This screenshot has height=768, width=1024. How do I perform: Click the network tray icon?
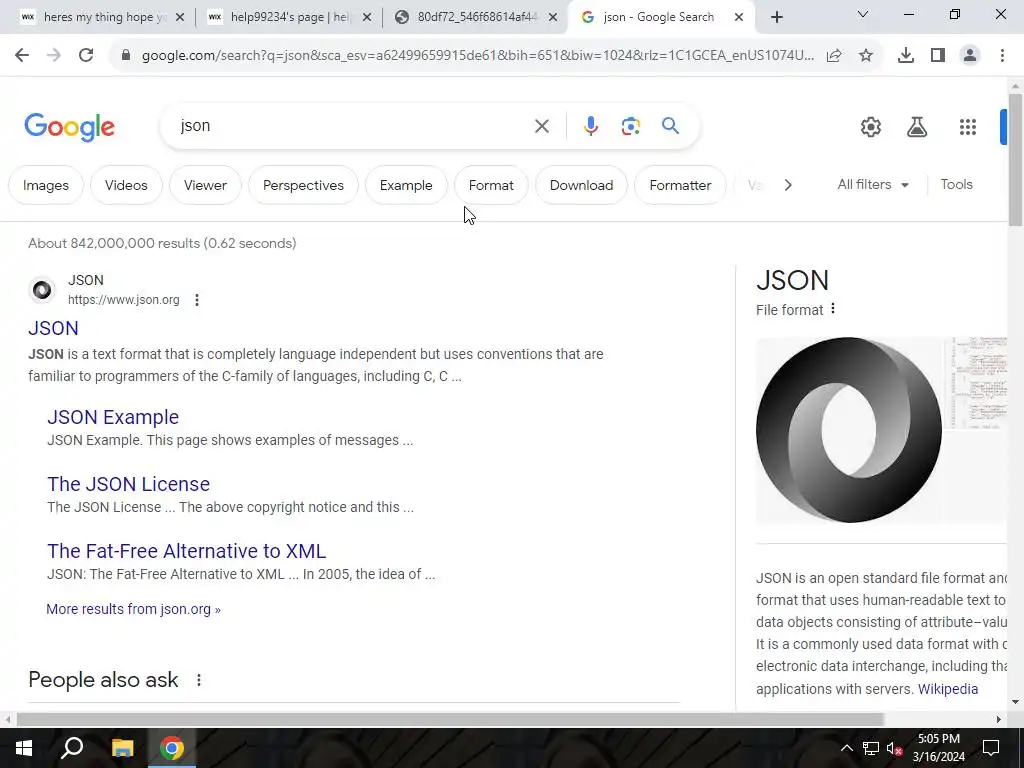[871, 748]
